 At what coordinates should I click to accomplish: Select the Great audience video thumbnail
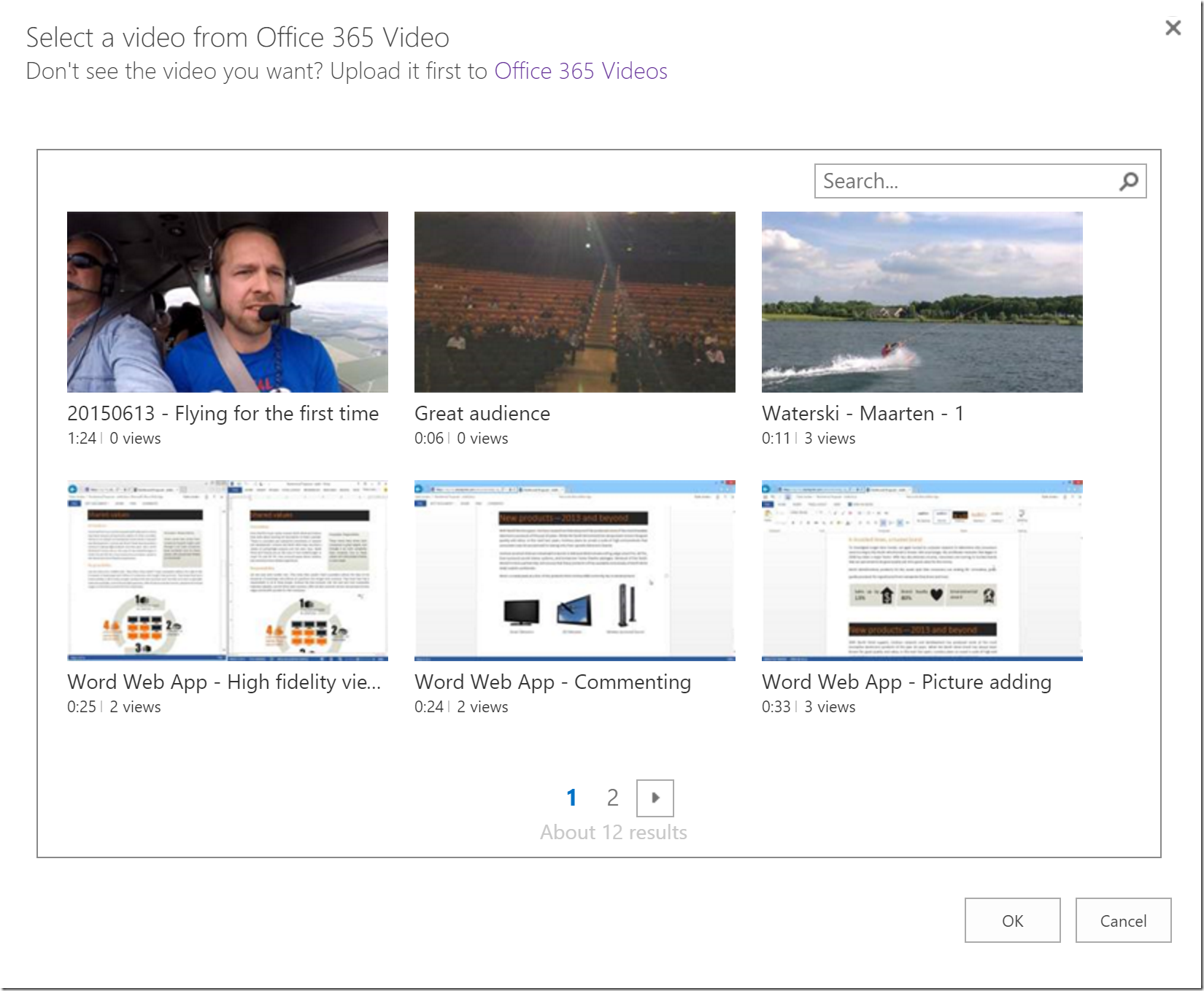575,302
